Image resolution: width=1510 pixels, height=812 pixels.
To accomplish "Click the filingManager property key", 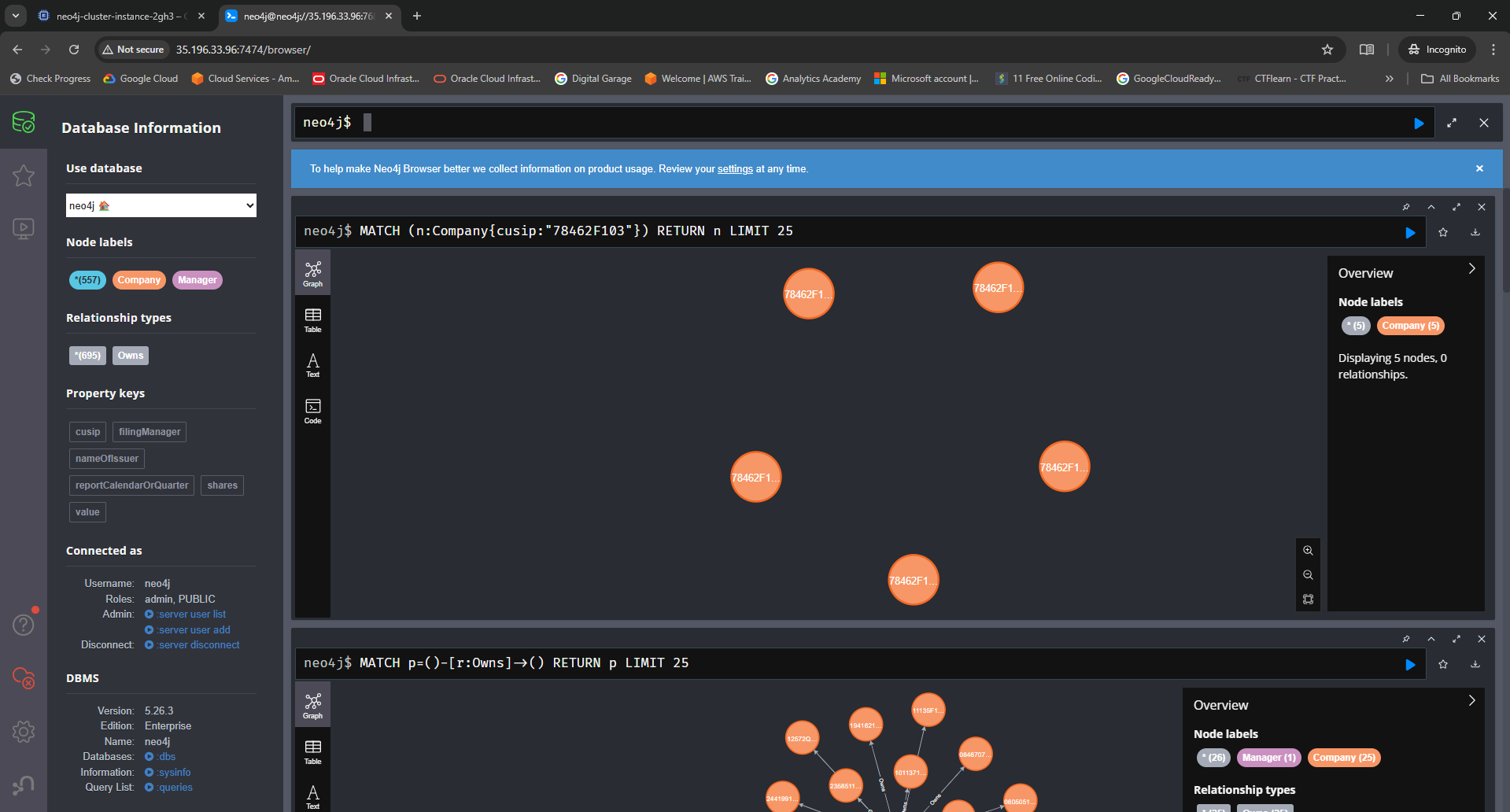I will pos(150,432).
